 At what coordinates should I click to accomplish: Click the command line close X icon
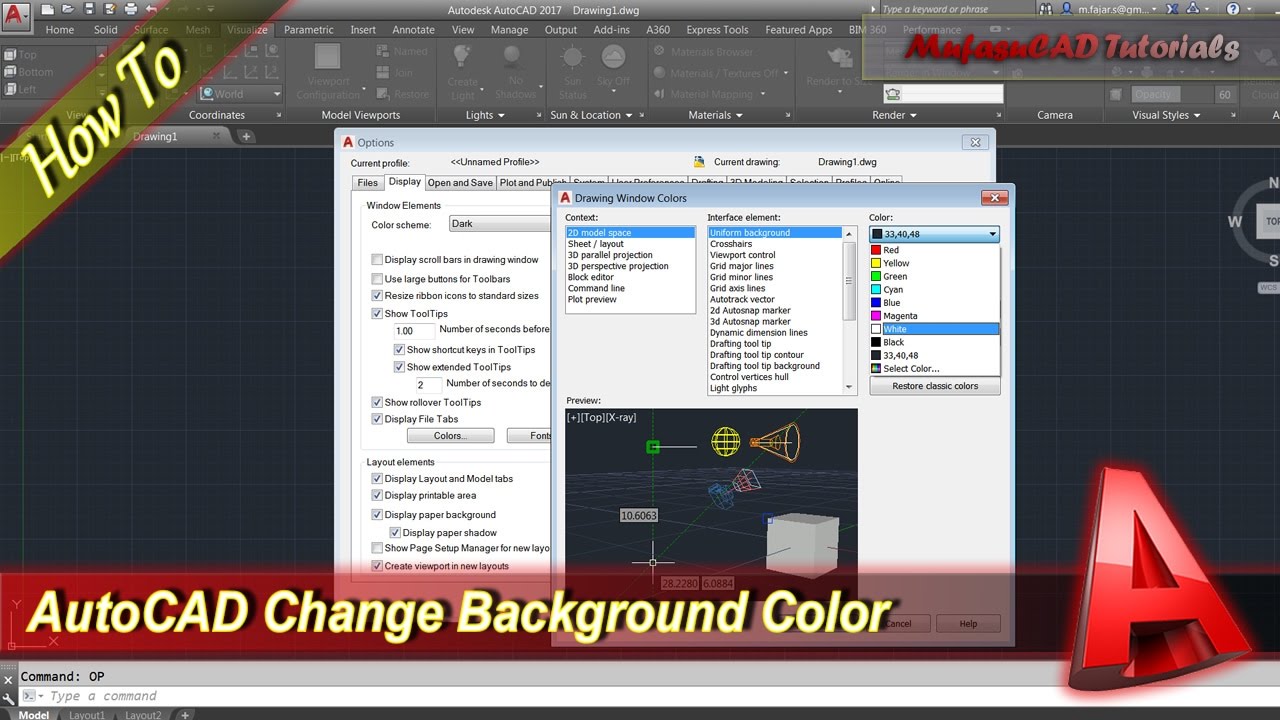coord(9,680)
